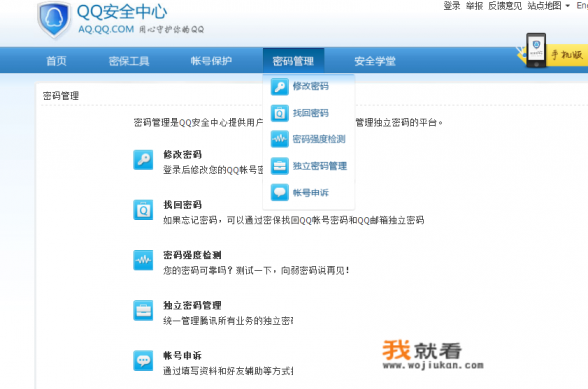The image size is (588, 389).
Task: Click the briefcase icon beside dropdown 独立密码管理
Action: point(279,166)
